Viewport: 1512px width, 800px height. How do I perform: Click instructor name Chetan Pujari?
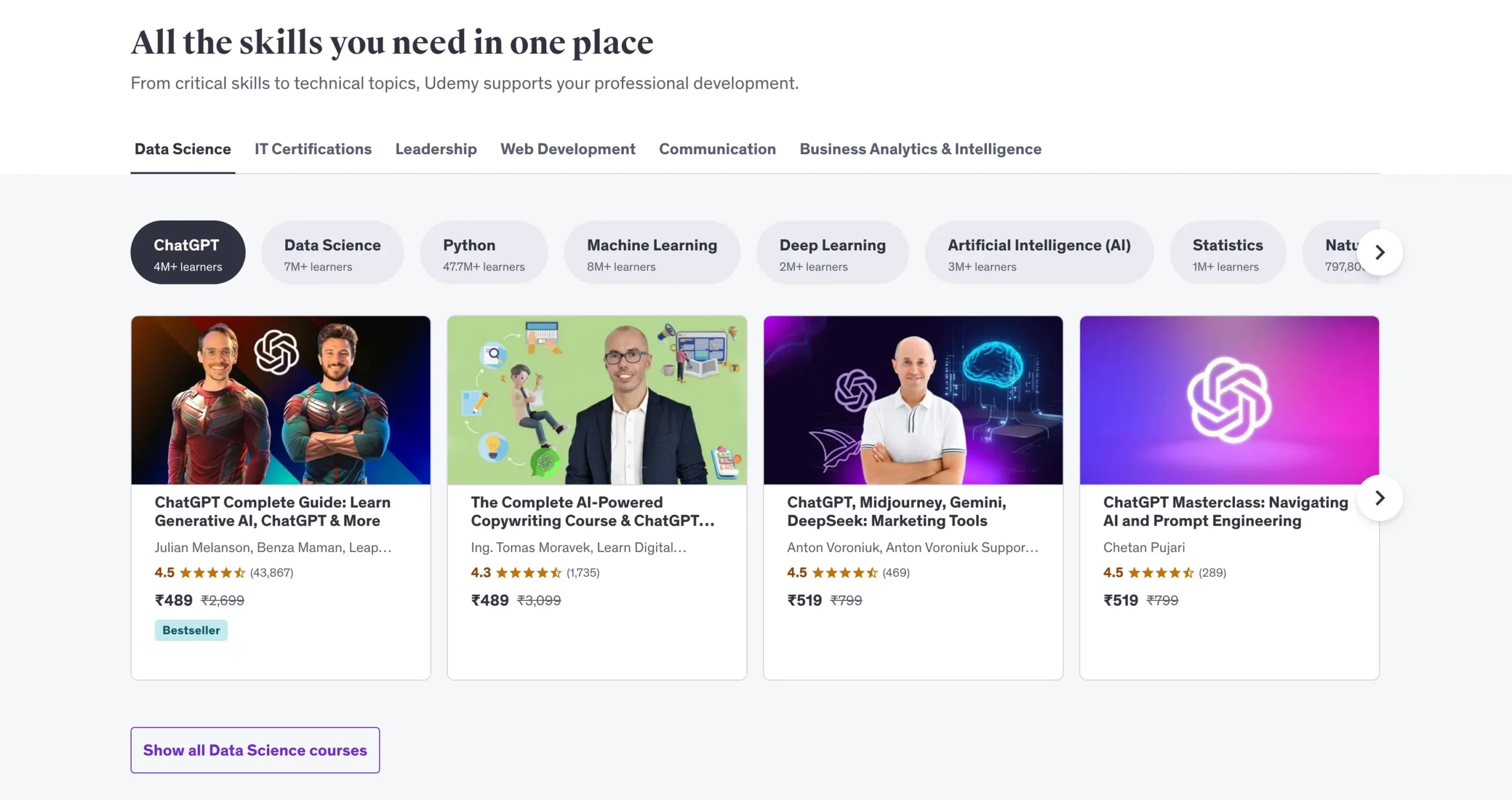[x=1144, y=548]
